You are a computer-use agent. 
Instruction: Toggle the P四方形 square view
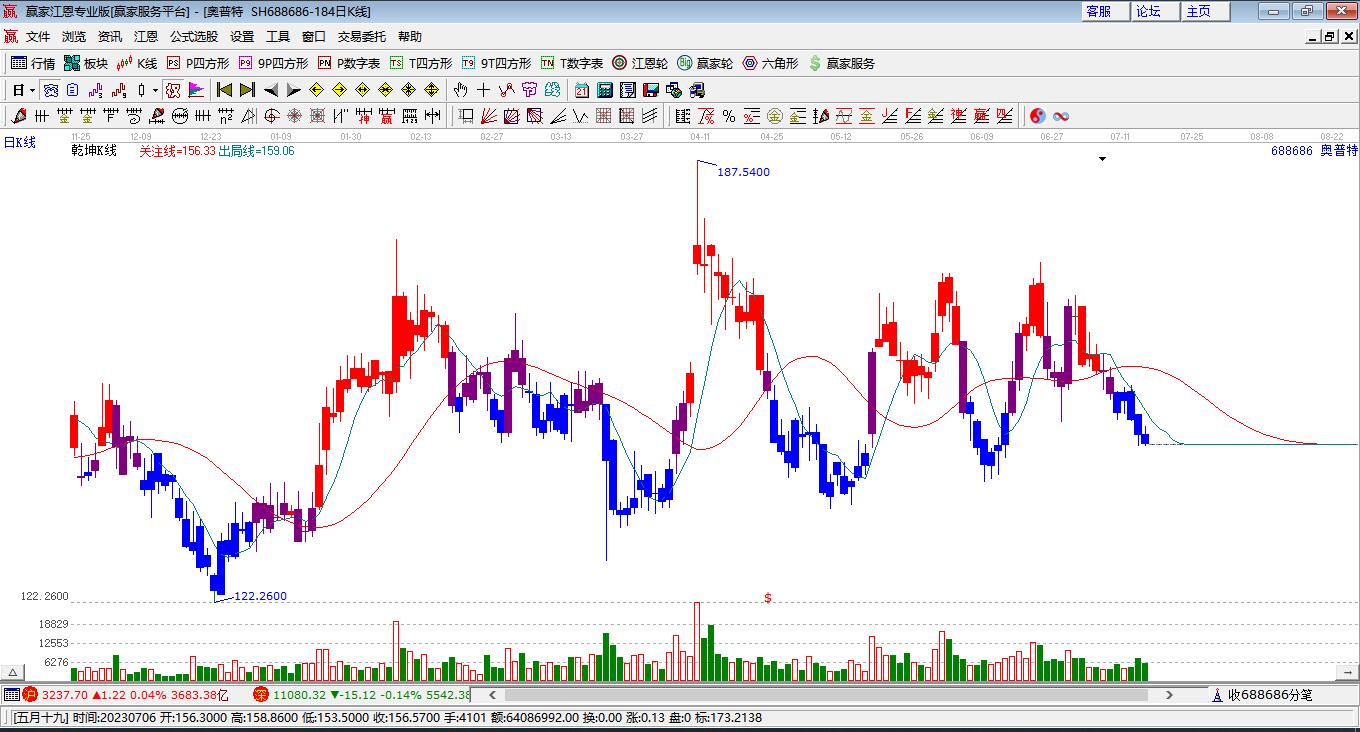[198, 63]
